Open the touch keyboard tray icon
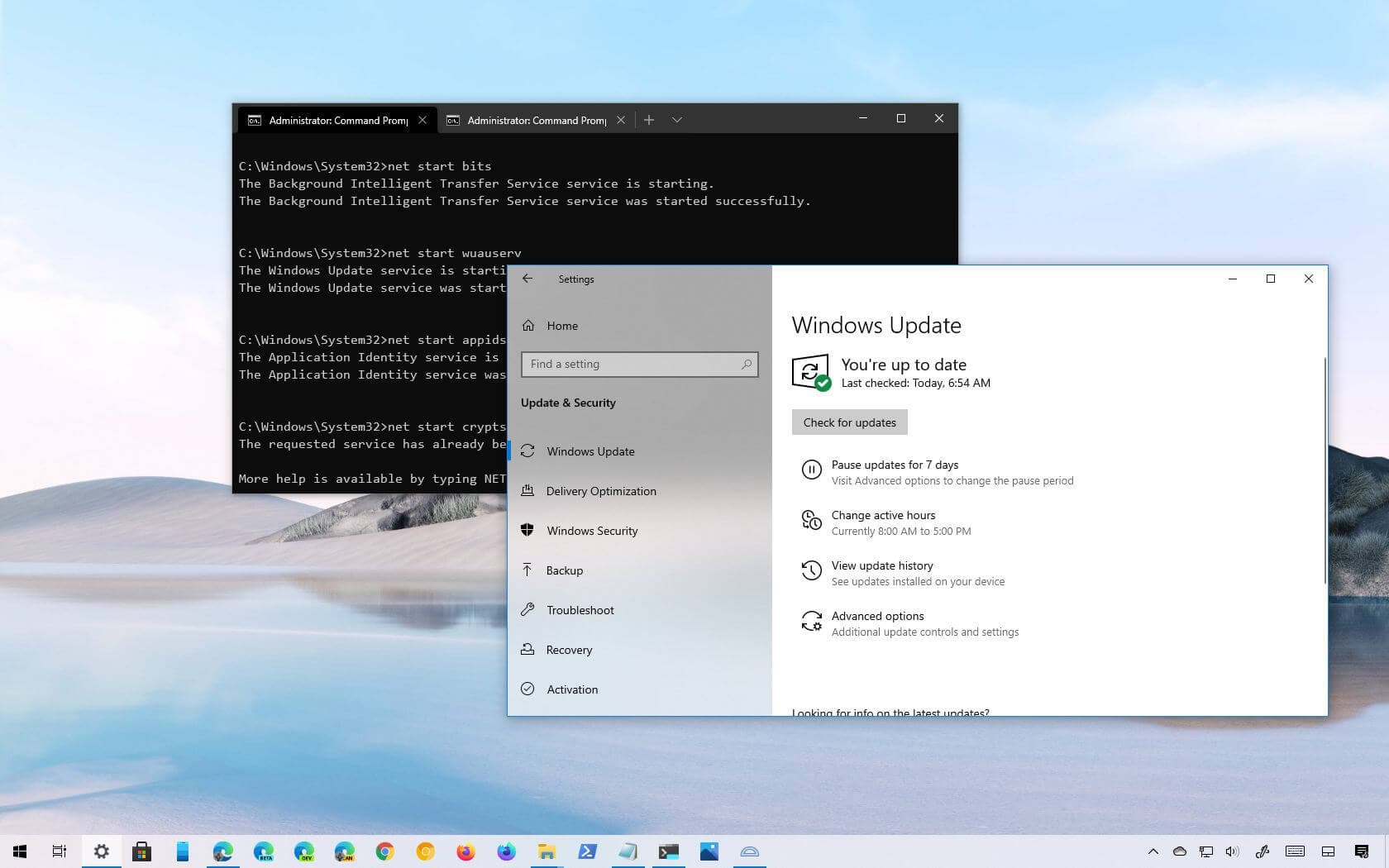The height and width of the screenshot is (868, 1389). [x=1296, y=851]
